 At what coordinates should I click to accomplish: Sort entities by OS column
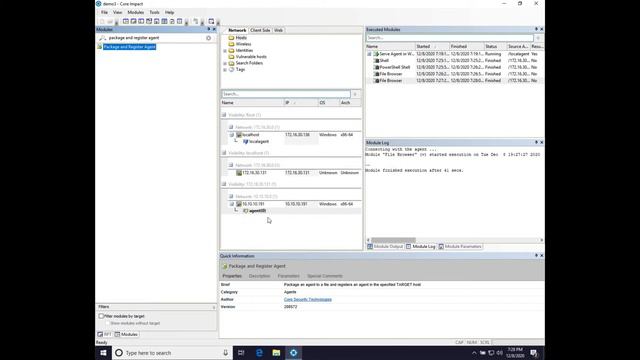(x=329, y=103)
